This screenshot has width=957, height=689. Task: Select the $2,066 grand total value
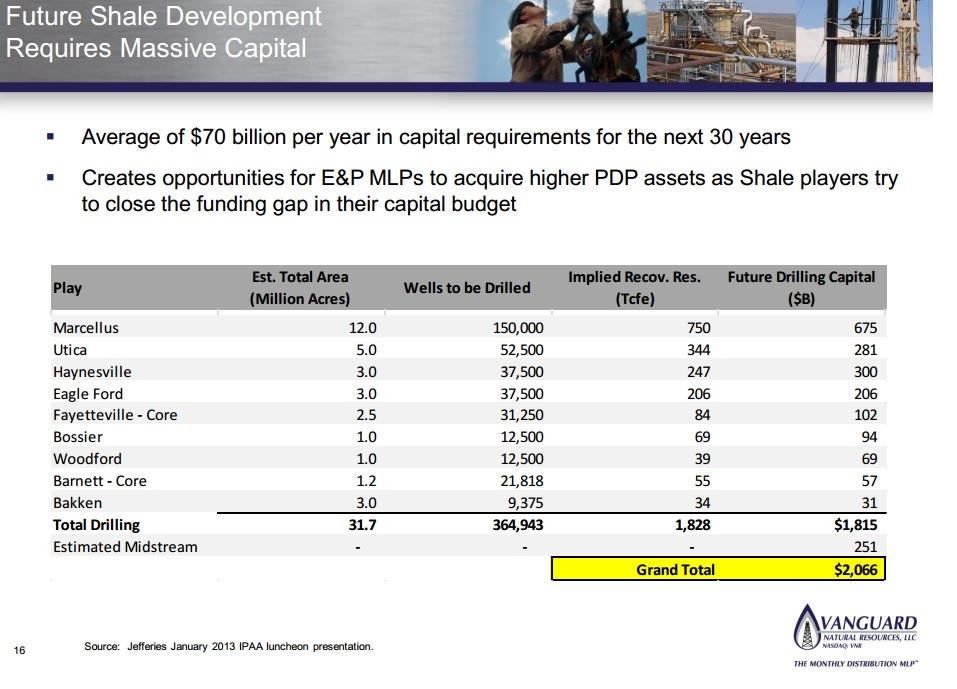[x=855, y=570]
